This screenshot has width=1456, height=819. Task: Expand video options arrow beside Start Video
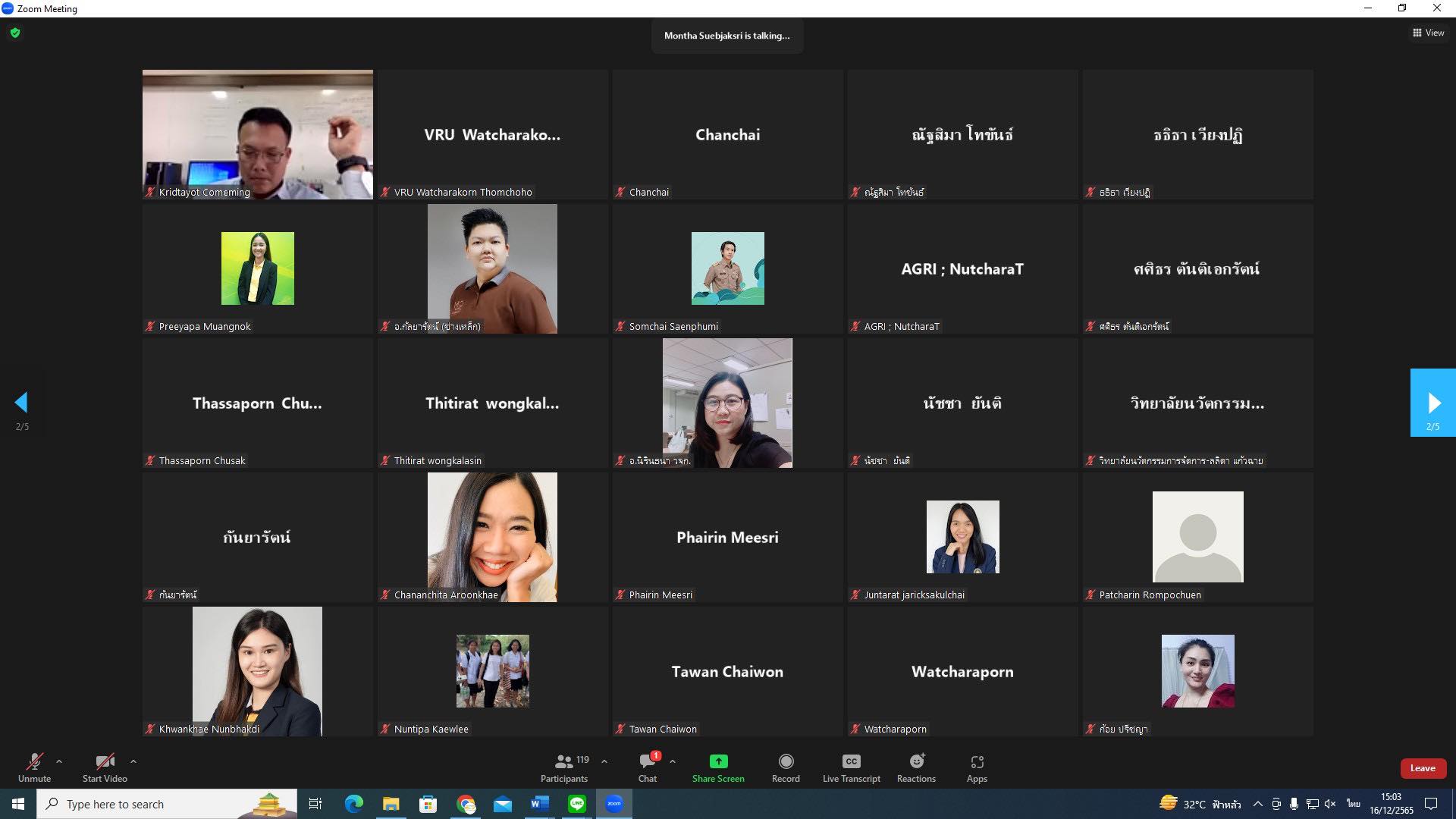133,761
